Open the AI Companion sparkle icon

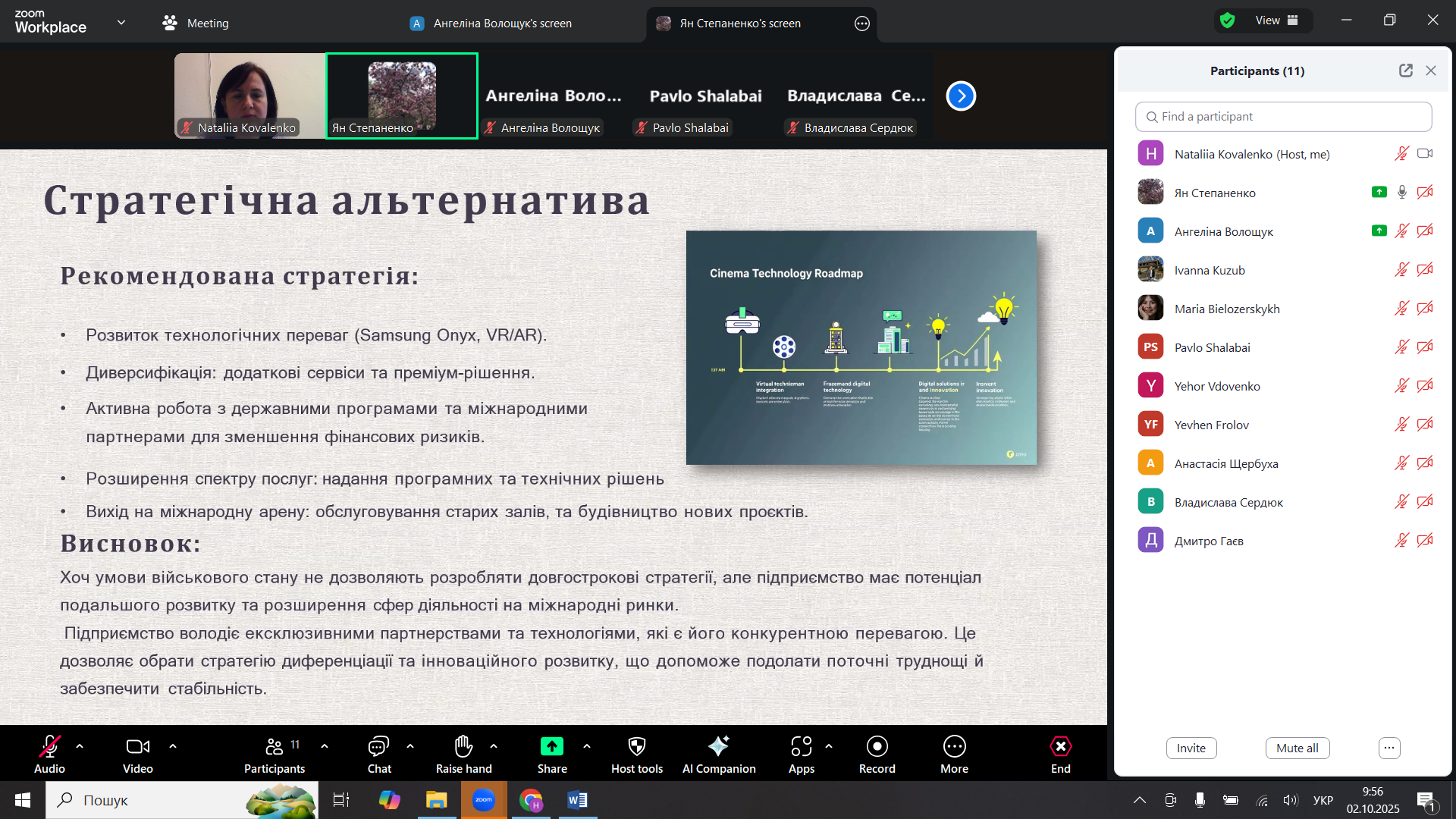(718, 747)
